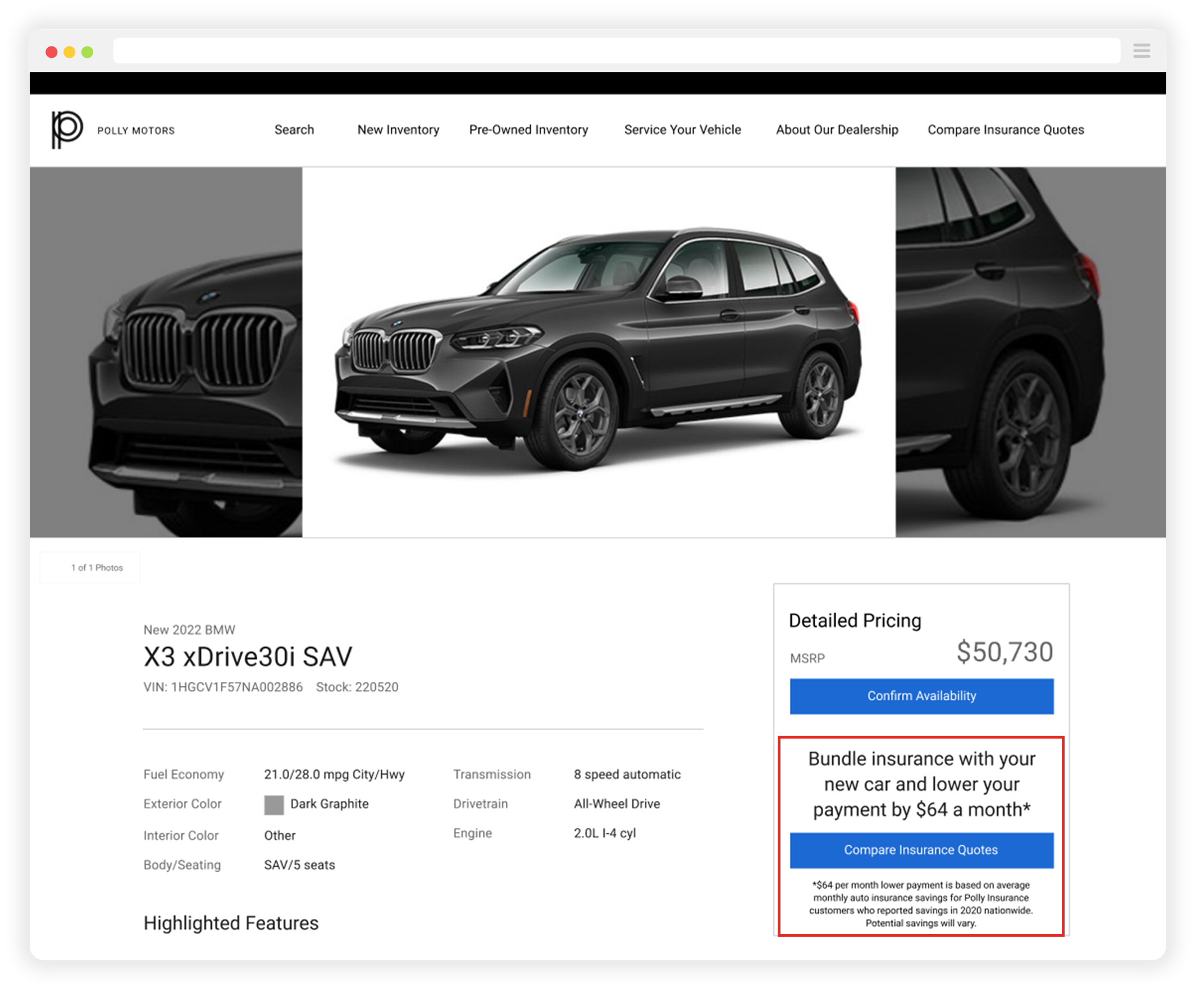The height and width of the screenshot is (1008, 1196).
Task: Click the green maximize window dot
Action: coord(88,53)
